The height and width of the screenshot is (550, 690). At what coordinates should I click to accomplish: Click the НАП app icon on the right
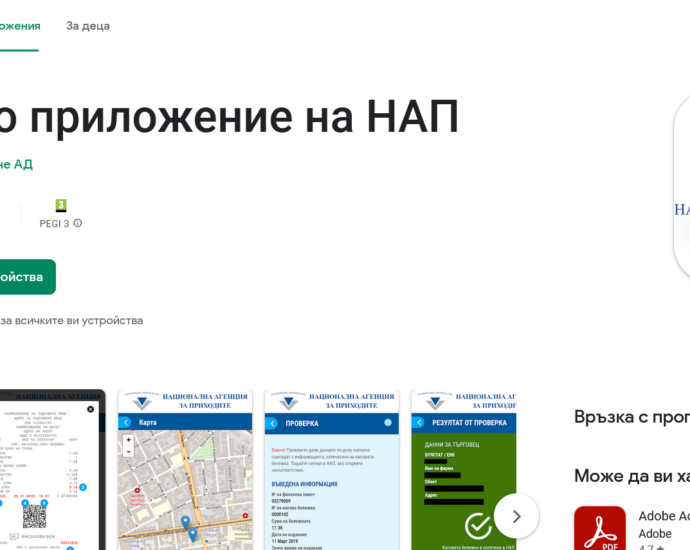(682, 187)
